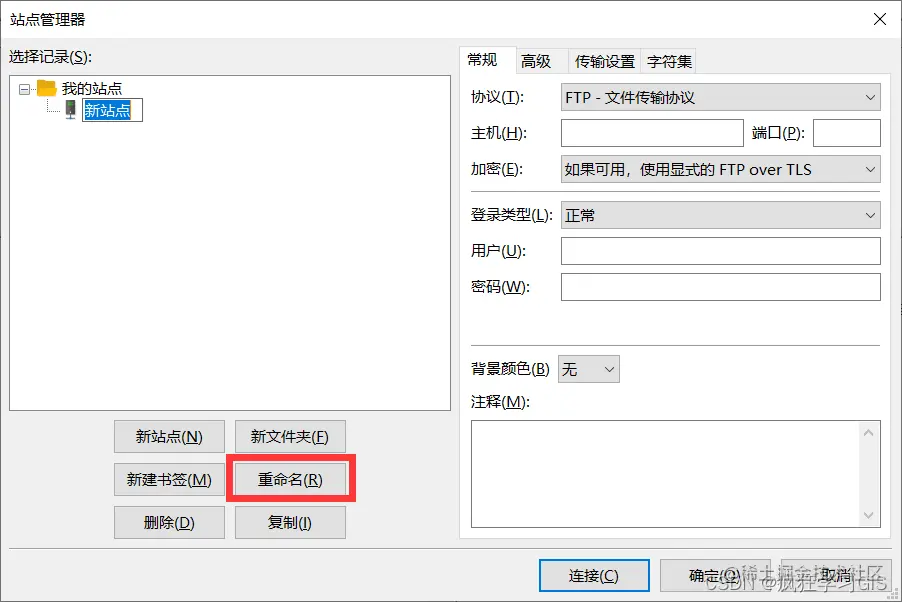
Task: Duplicate the site with 复制(I)
Action: coord(290,523)
